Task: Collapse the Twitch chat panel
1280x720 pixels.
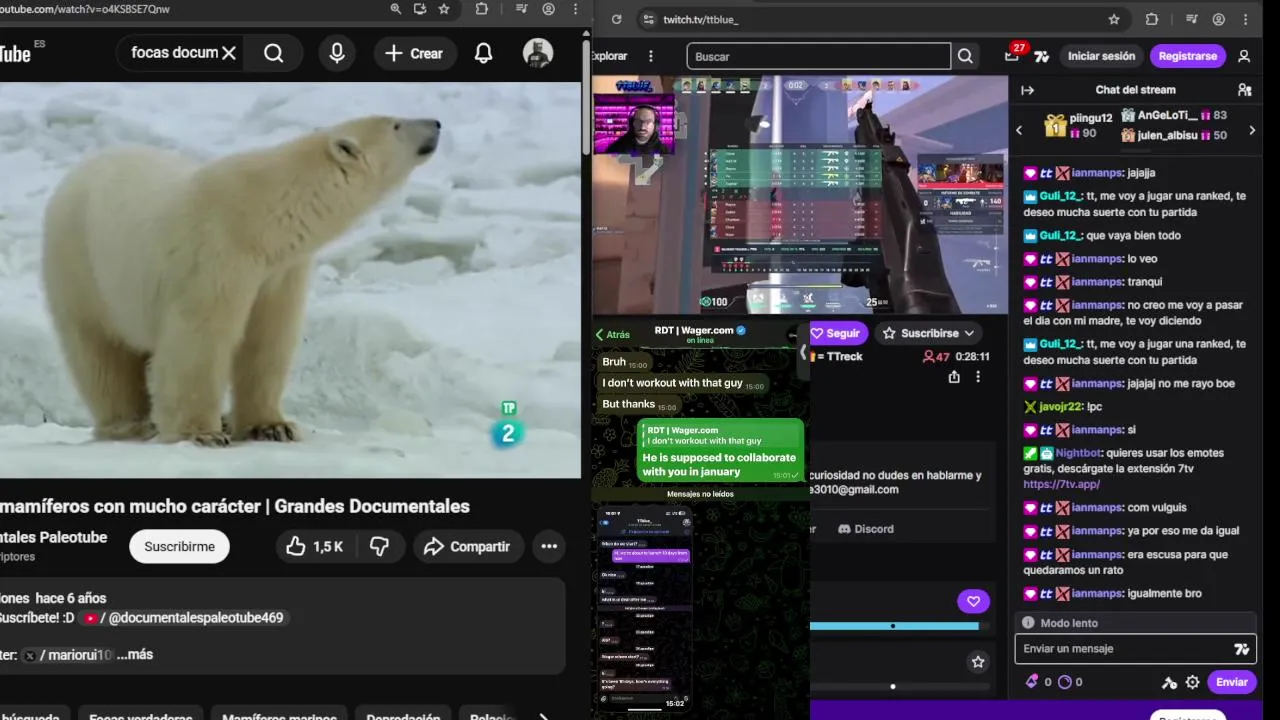Action: tap(1027, 90)
